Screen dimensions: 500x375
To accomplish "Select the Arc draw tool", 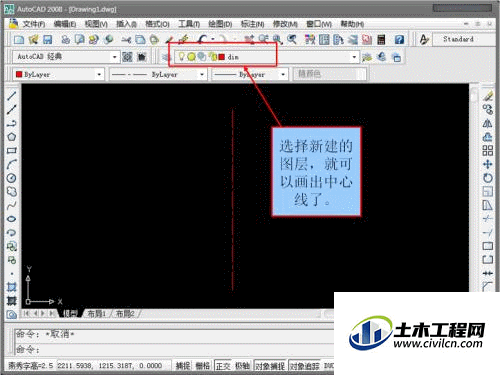I will [12, 164].
